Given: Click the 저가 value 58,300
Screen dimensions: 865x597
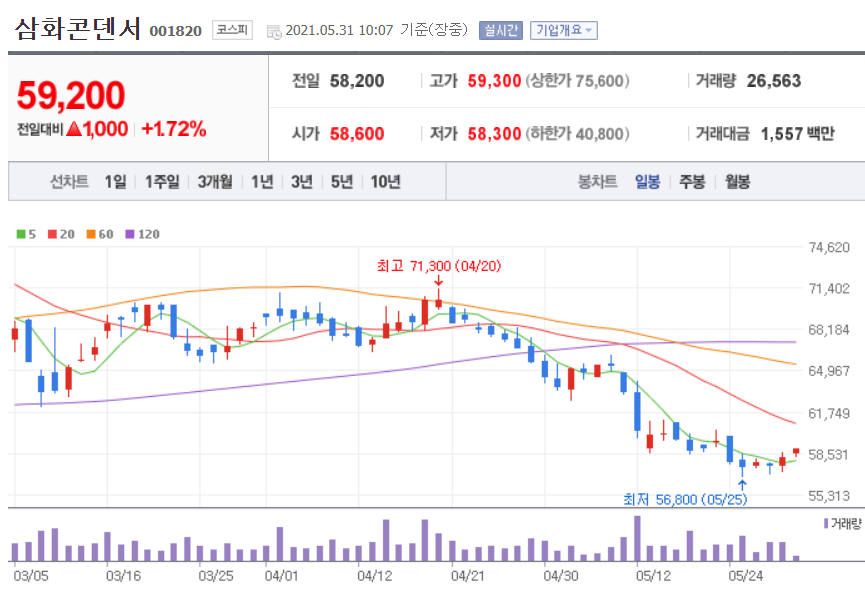Looking at the screenshot, I should point(494,134).
